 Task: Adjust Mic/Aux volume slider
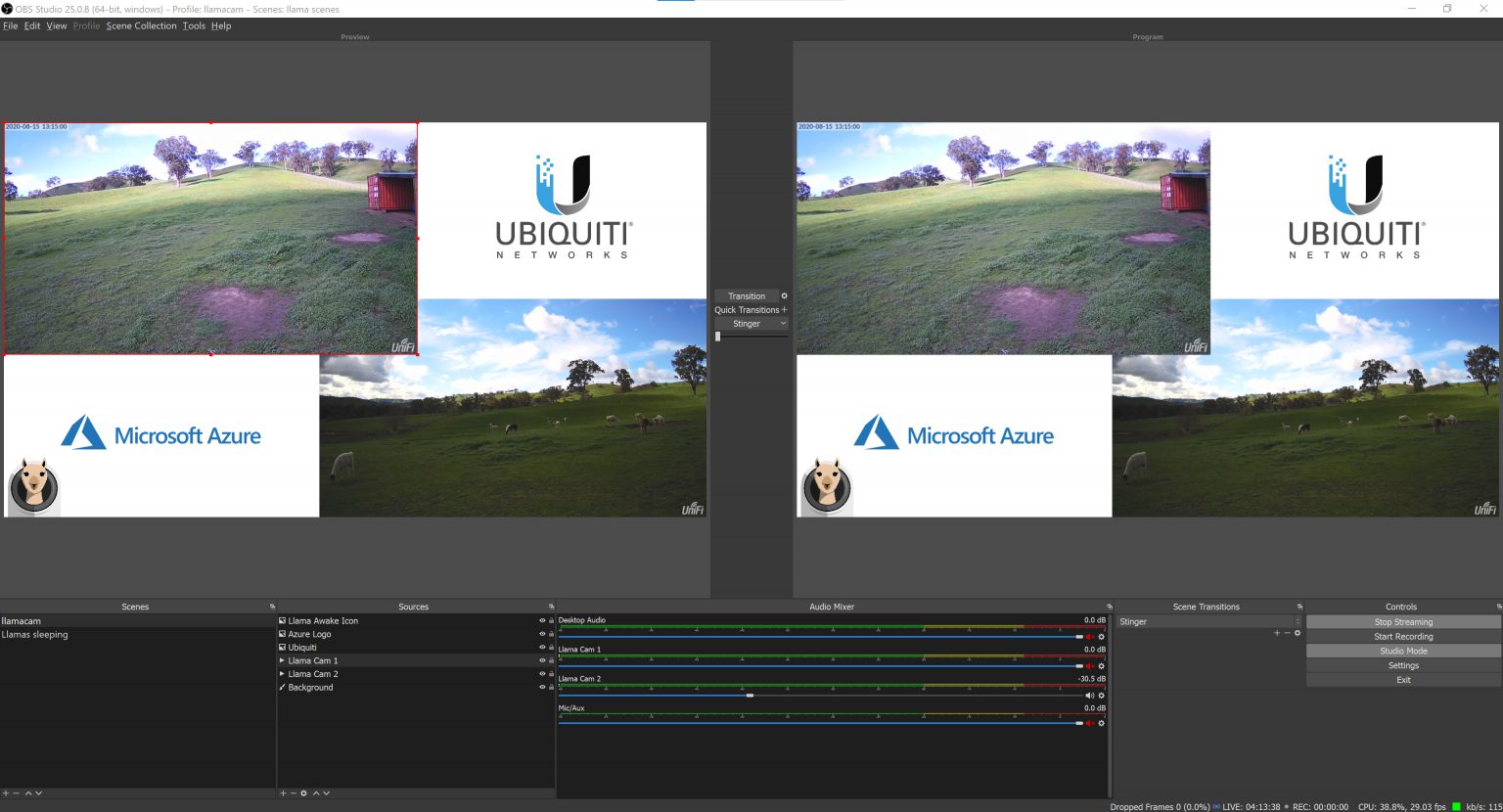click(x=822, y=724)
